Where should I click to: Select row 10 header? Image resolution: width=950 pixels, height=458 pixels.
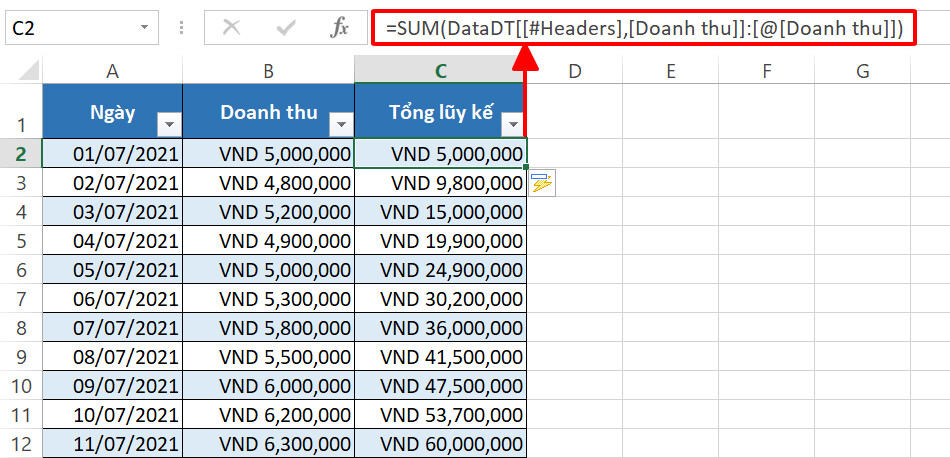21,386
